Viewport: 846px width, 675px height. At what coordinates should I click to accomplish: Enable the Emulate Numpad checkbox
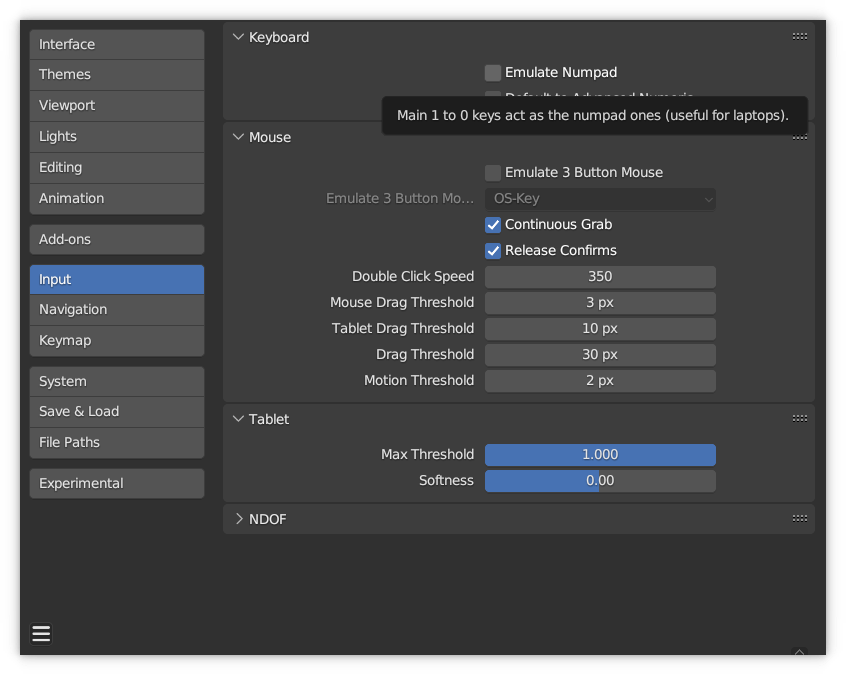[493, 73]
